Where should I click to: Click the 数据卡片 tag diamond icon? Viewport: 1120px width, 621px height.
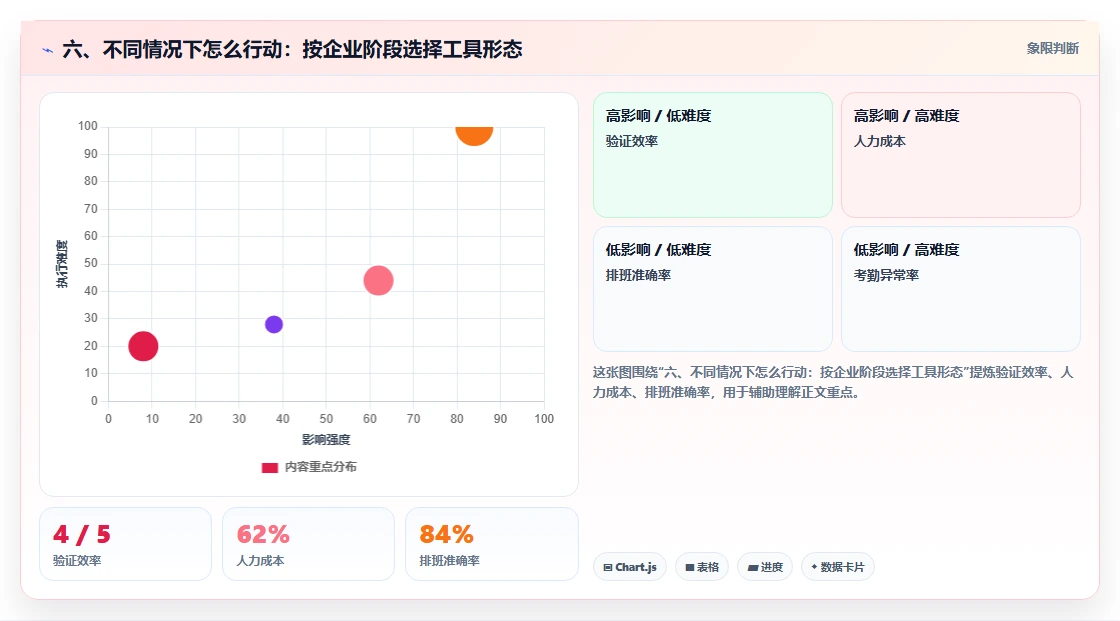[x=814, y=567]
